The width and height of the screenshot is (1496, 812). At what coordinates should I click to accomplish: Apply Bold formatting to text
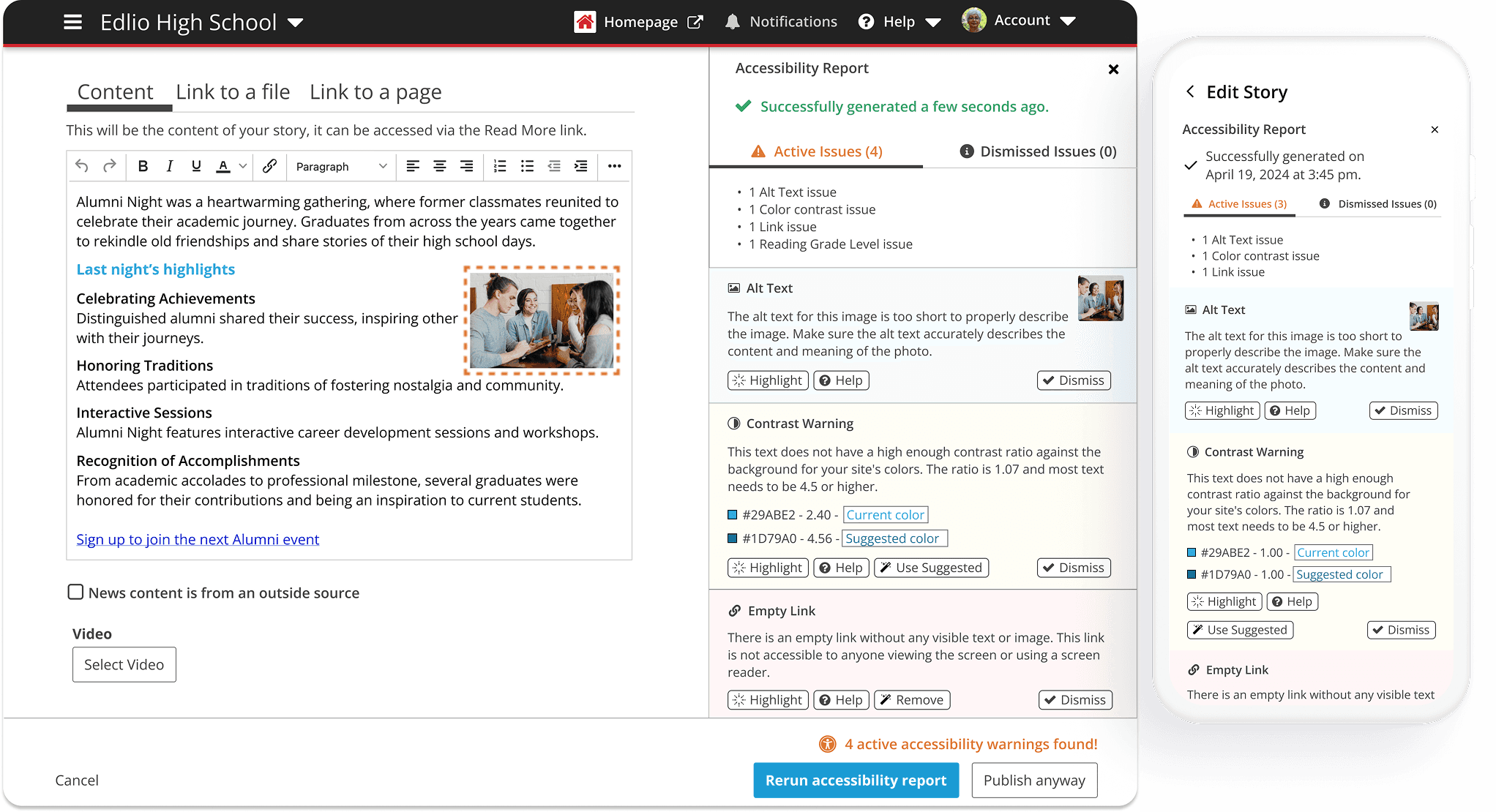pos(143,166)
